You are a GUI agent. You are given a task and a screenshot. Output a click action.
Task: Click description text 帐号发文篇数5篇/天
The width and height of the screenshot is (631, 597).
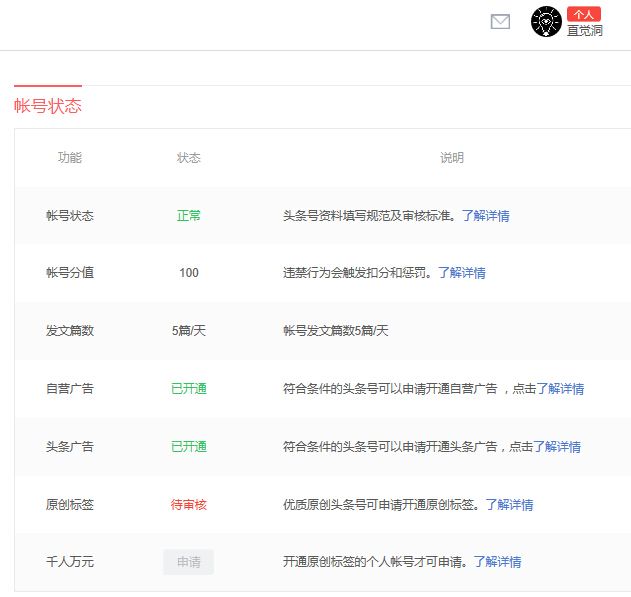tap(336, 331)
